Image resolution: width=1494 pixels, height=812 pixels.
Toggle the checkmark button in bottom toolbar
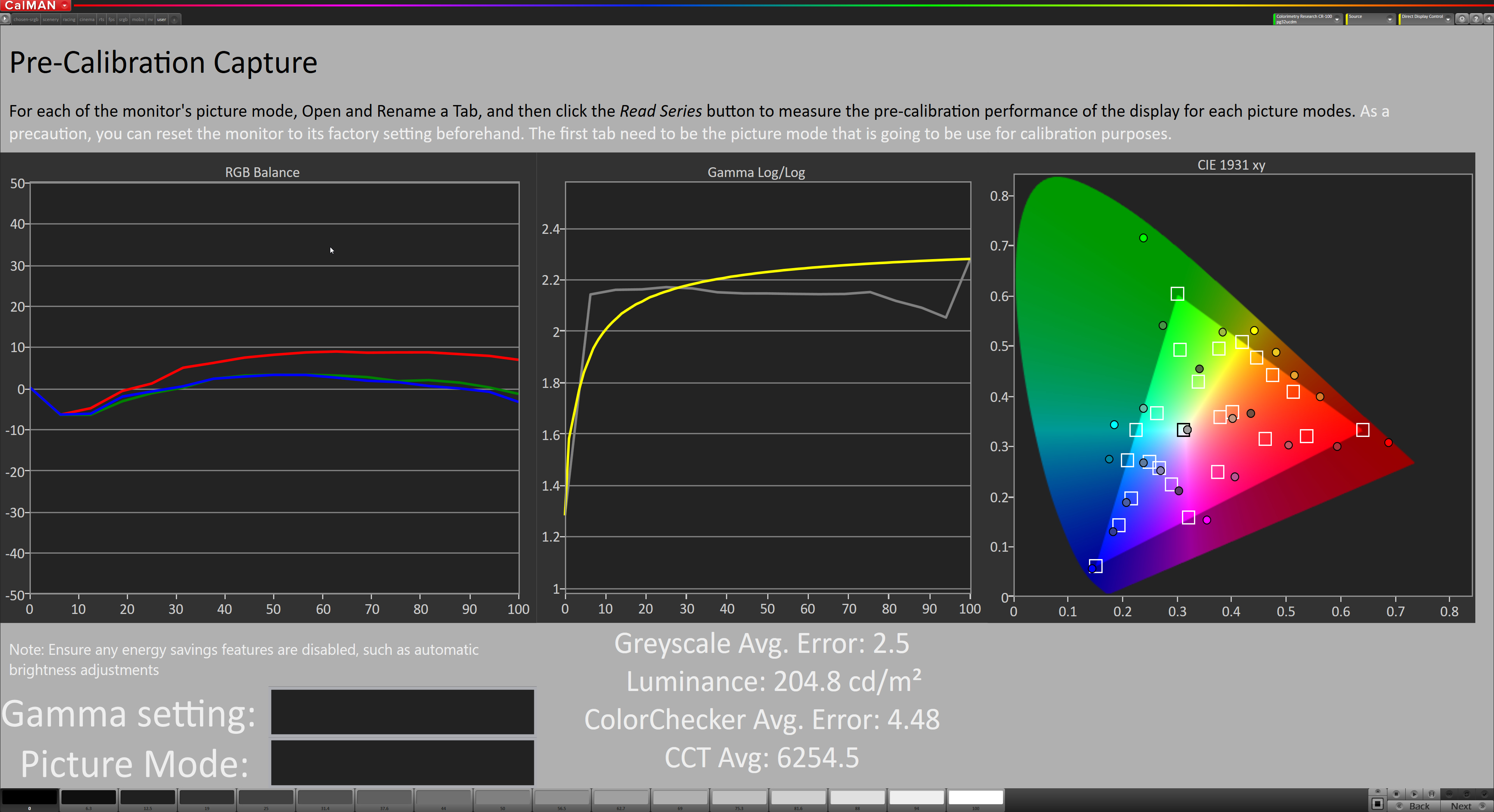click(1484, 794)
